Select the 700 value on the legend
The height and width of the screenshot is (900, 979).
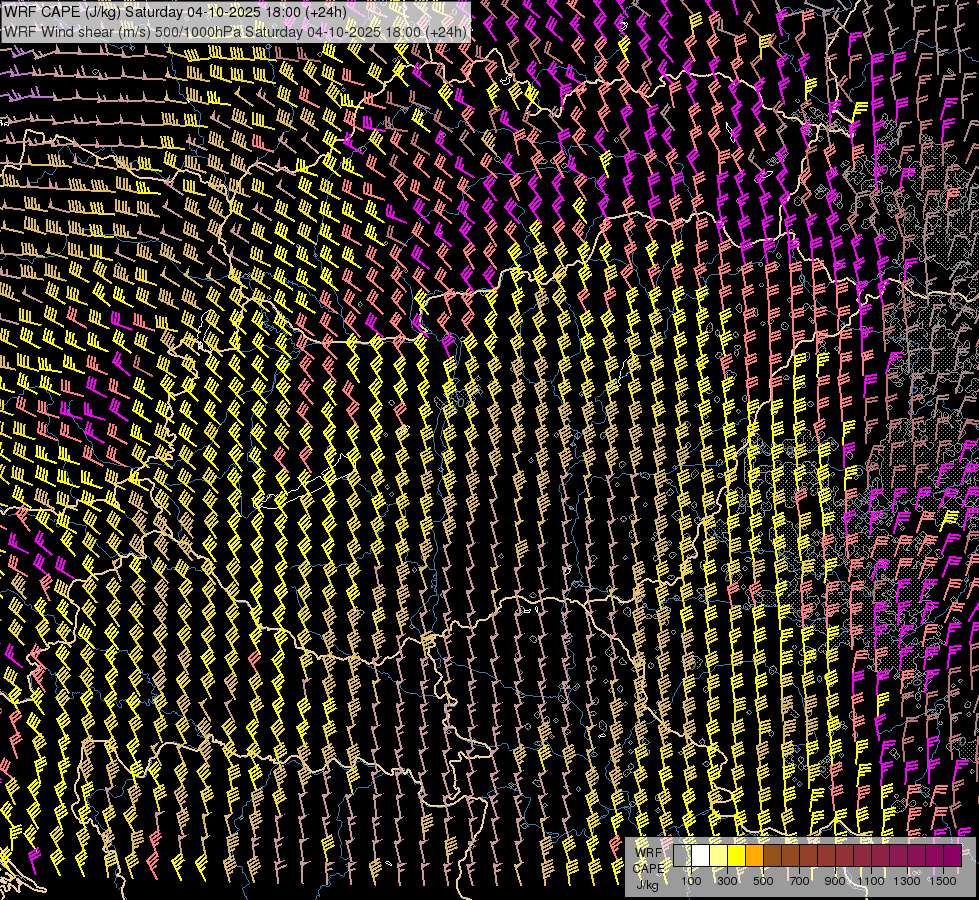799,881
